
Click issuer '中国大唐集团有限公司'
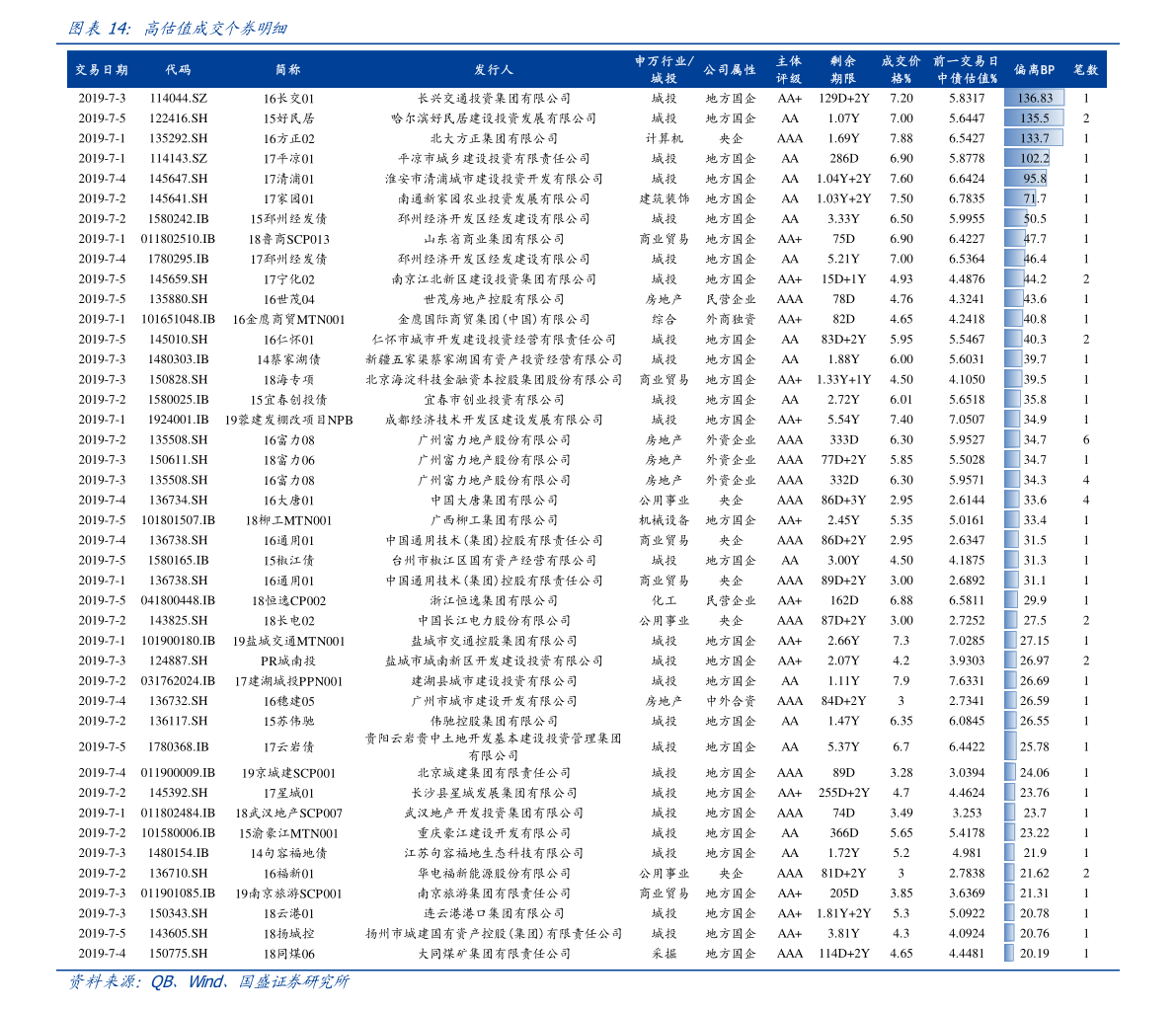[494, 501]
